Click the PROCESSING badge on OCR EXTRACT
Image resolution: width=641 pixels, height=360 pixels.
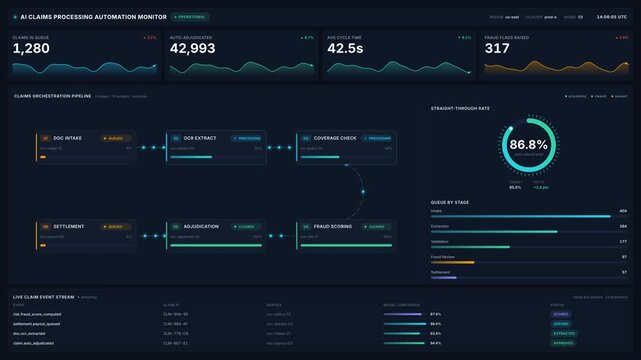click(x=247, y=138)
